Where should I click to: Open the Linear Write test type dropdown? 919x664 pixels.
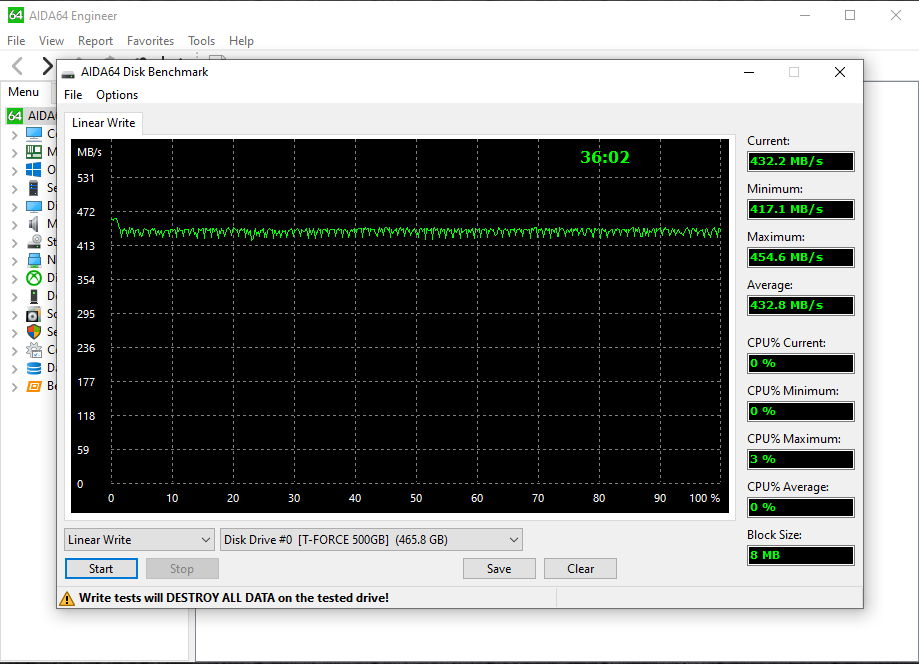[x=139, y=540]
